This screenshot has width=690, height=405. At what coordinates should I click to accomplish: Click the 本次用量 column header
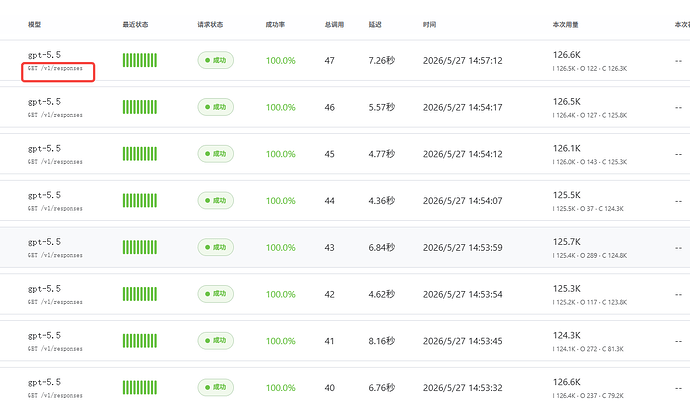click(x=565, y=25)
